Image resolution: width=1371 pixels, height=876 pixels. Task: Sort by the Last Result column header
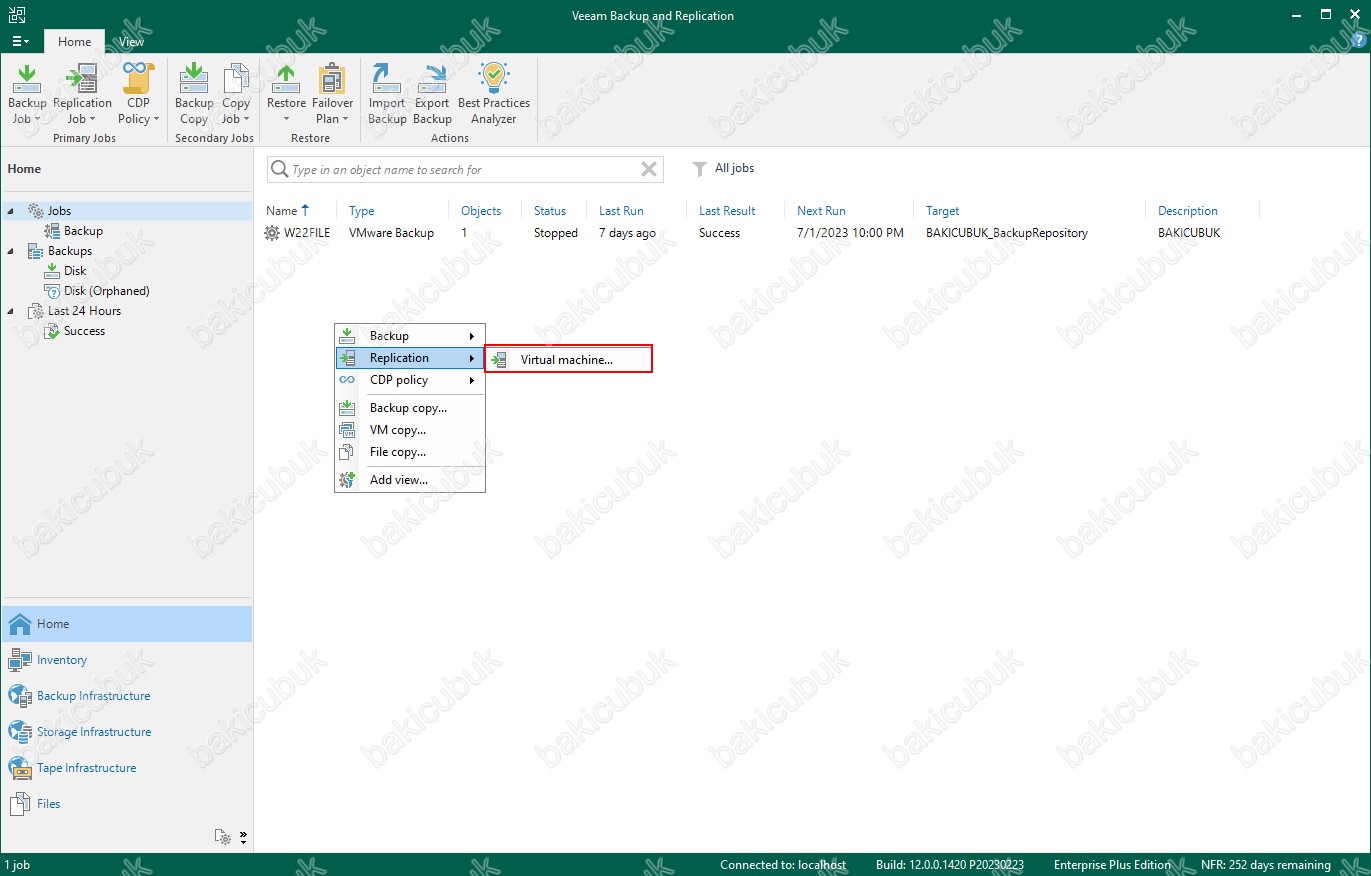[x=727, y=211]
